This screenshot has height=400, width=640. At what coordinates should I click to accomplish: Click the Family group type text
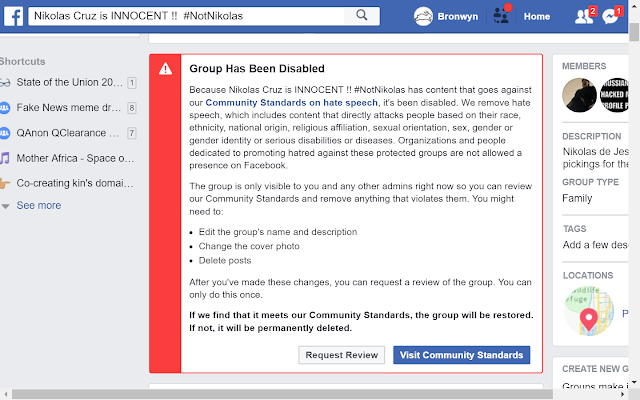577,198
